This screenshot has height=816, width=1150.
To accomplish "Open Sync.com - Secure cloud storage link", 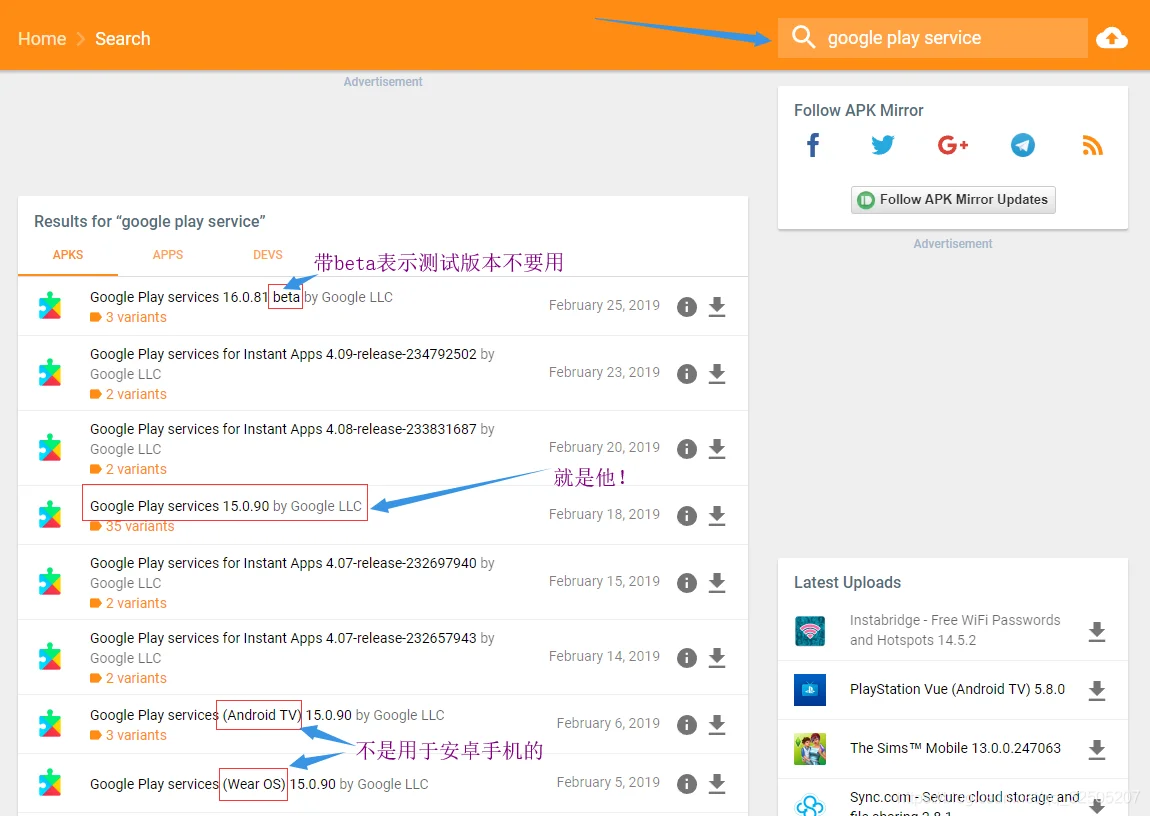I will (x=964, y=803).
